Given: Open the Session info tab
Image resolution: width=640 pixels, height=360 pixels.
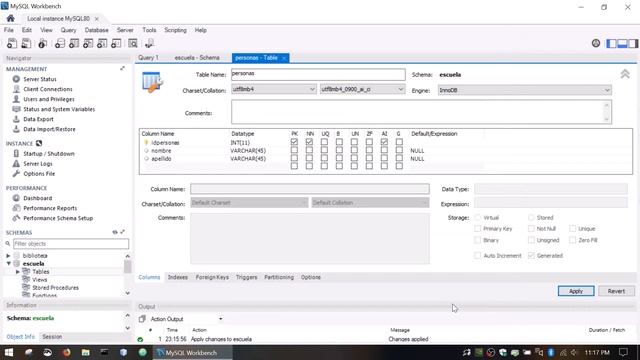Looking at the screenshot, I should click(52, 337).
